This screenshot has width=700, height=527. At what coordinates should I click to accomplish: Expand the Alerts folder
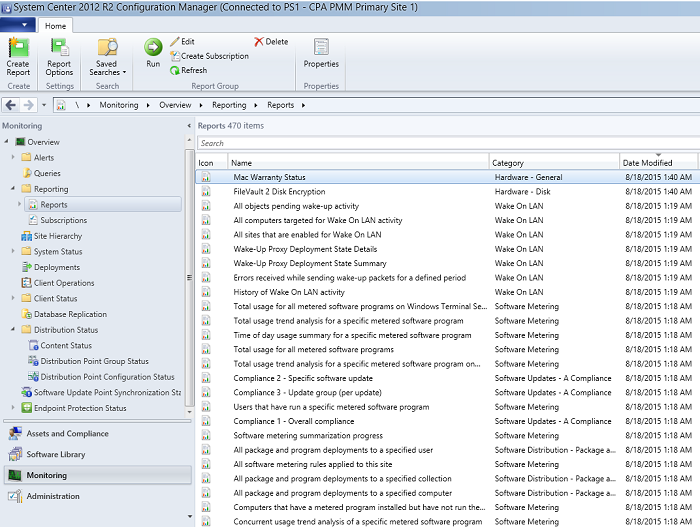pos(13,157)
